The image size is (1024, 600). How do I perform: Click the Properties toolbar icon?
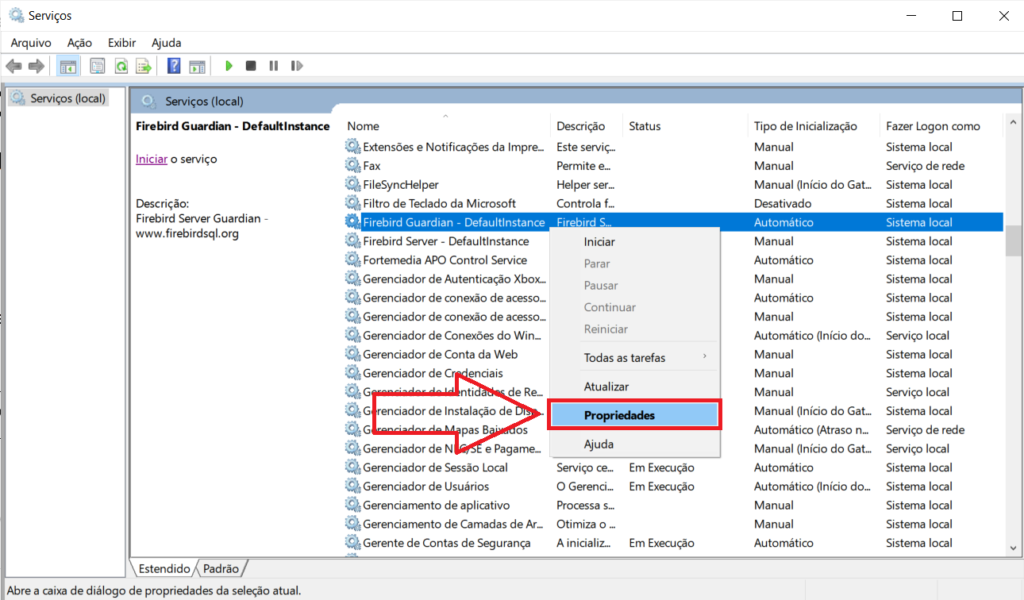pos(97,66)
